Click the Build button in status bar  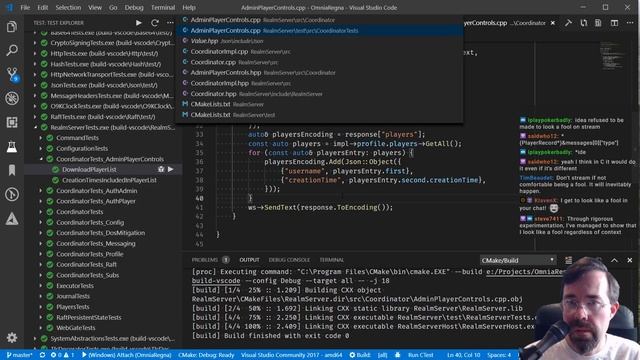[x=360, y=355]
